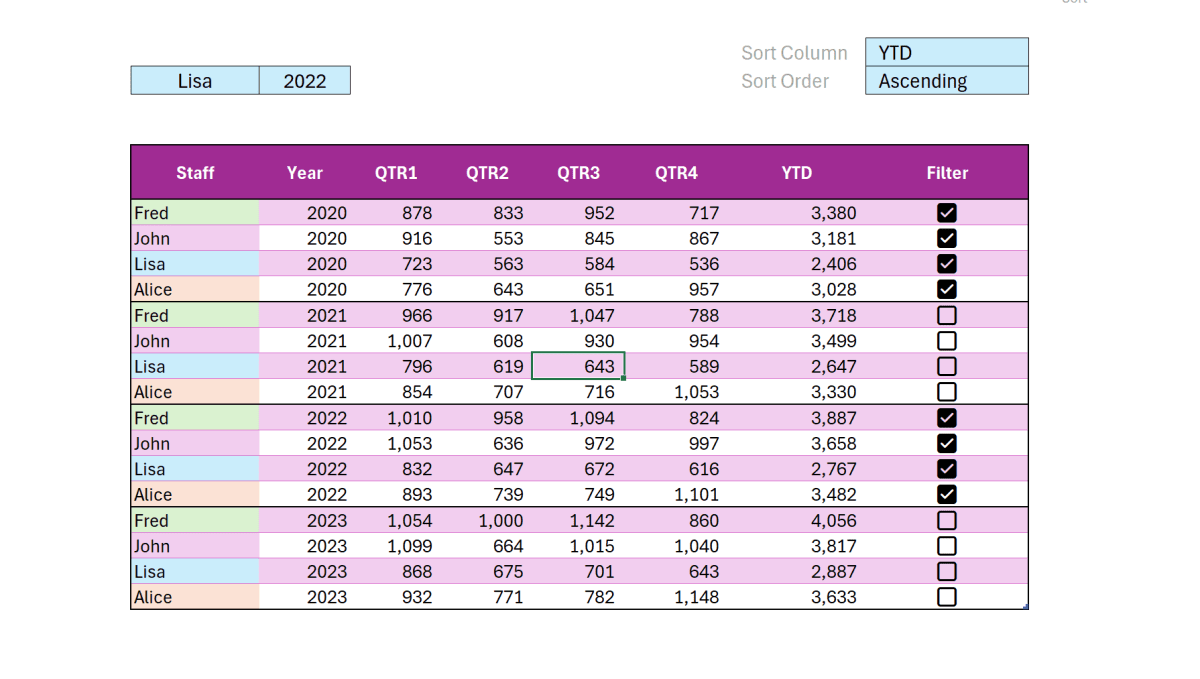Select the QTR4 cell with value 1,148
Screen dimensions: 1200x679
(x=676, y=597)
